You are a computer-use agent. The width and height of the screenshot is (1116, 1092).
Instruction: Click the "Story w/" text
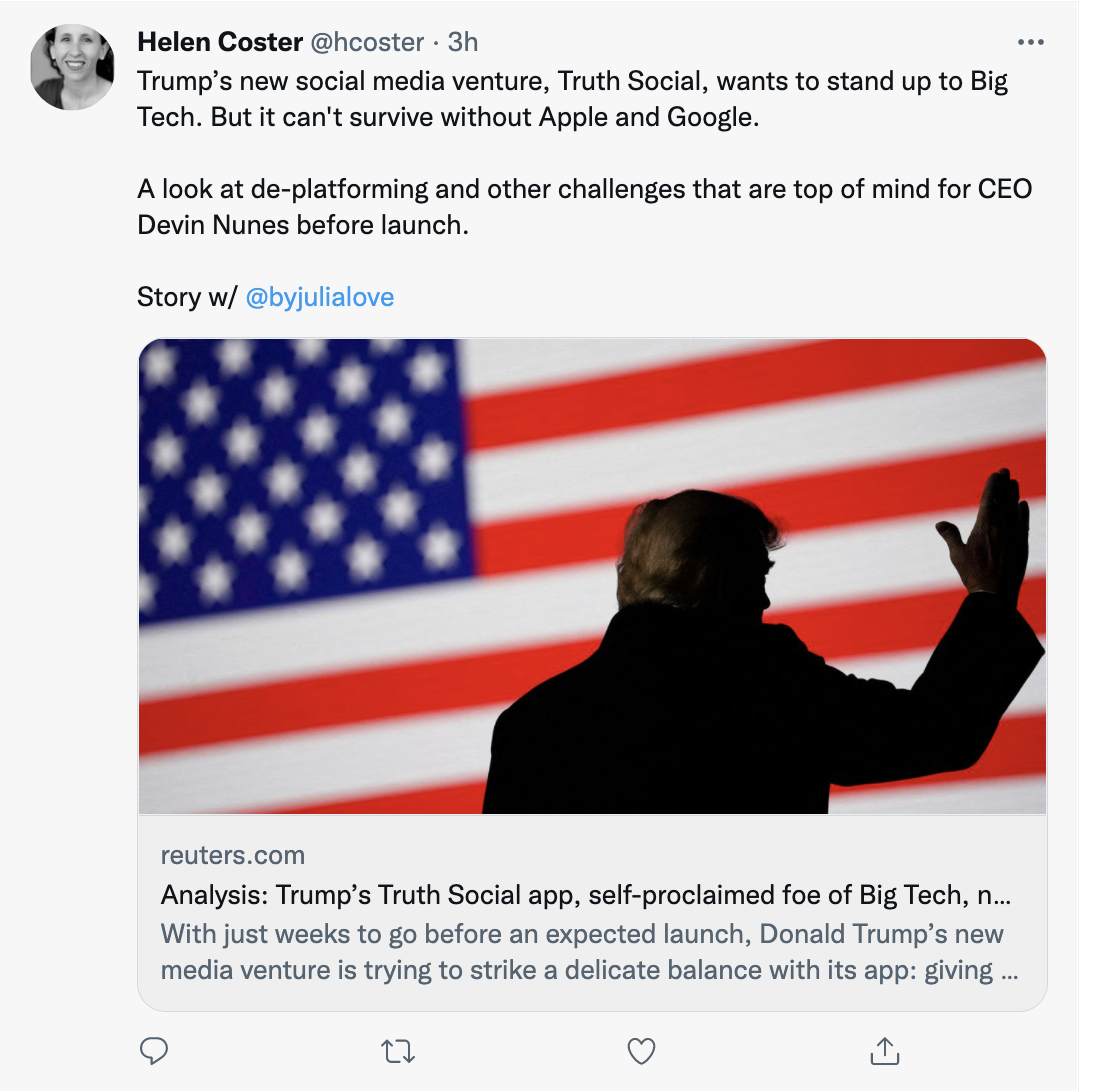[x=186, y=297]
